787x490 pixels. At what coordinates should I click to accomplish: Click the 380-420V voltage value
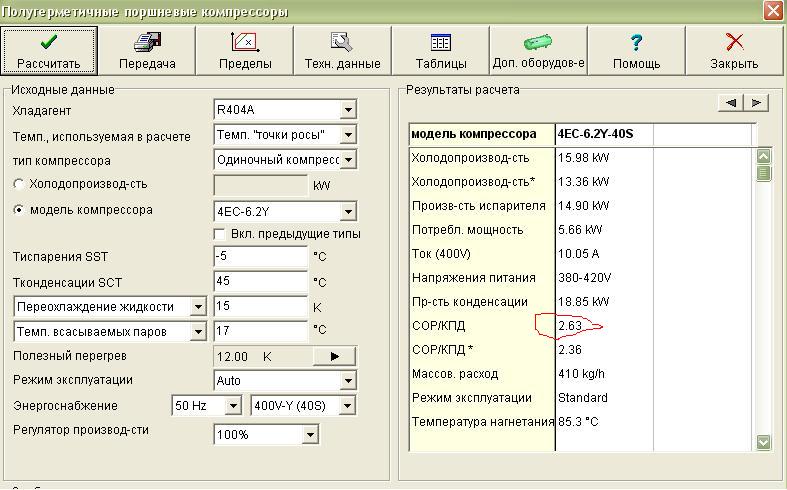click(x=584, y=278)
